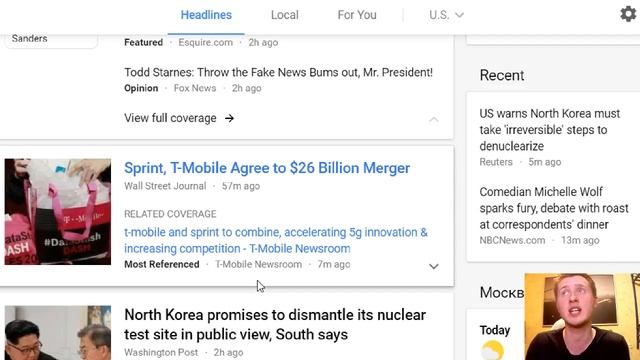This screenshot has height=360, width=640.
Task: Open US warns North Korea recent story
Action: 549,129
